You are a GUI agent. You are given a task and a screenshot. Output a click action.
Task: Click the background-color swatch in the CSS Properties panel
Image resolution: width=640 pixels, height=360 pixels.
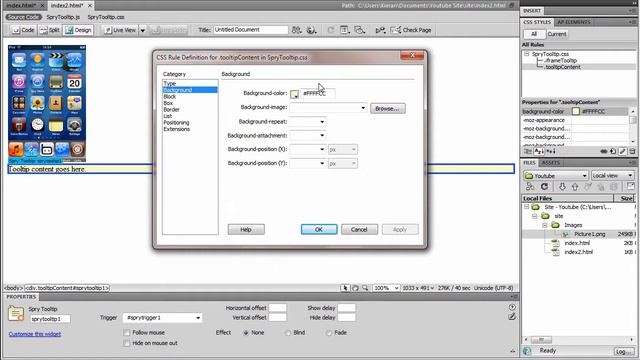click(576, 111)
